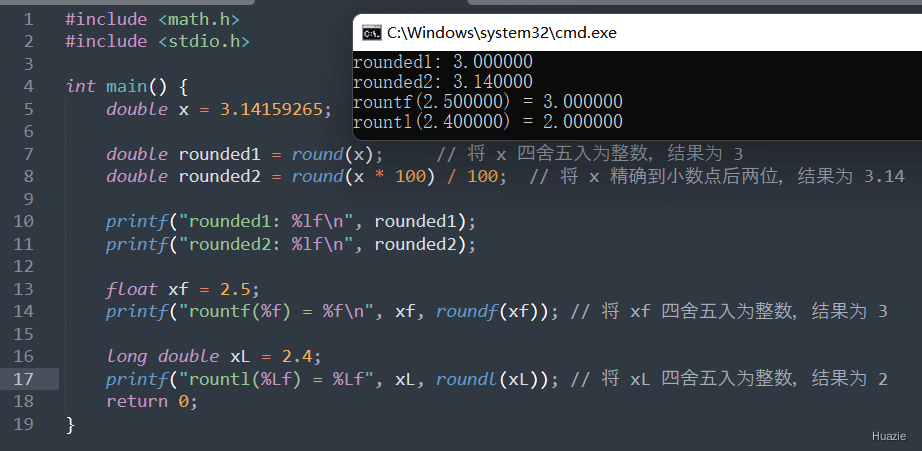Click the C:\Windows\system32\cmd.exe title text

(x=502, y=33)
